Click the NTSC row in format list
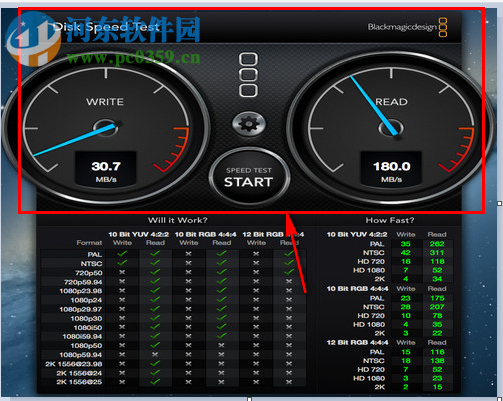503x401 pixels. coord(173,263)
